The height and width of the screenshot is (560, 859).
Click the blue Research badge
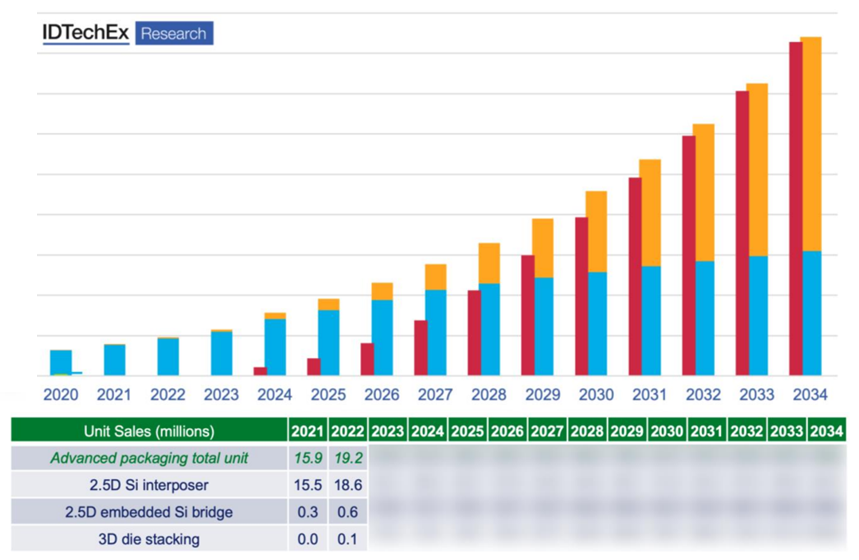tap(173, 33)
